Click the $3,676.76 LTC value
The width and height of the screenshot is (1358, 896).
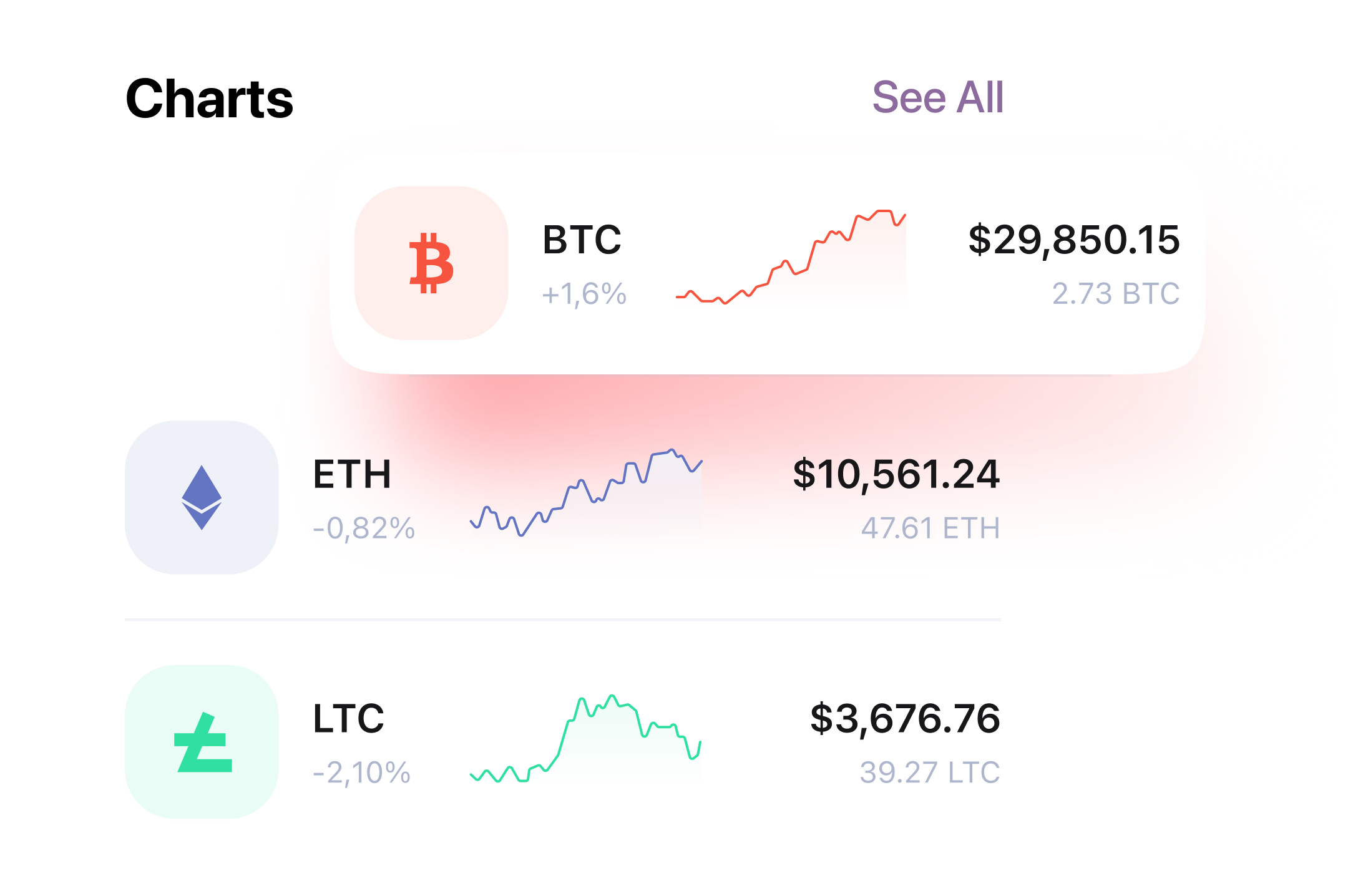(905, 719)
